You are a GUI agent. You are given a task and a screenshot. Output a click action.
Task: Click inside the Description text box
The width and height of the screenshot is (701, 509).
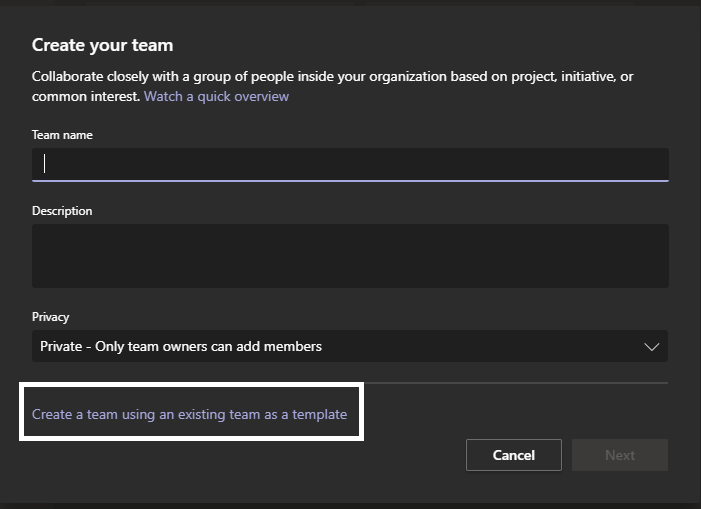click(350, 256)
